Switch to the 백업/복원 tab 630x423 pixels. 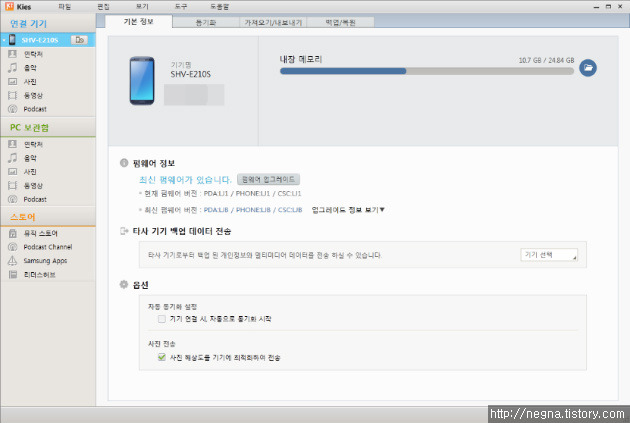tap(340, 22)
